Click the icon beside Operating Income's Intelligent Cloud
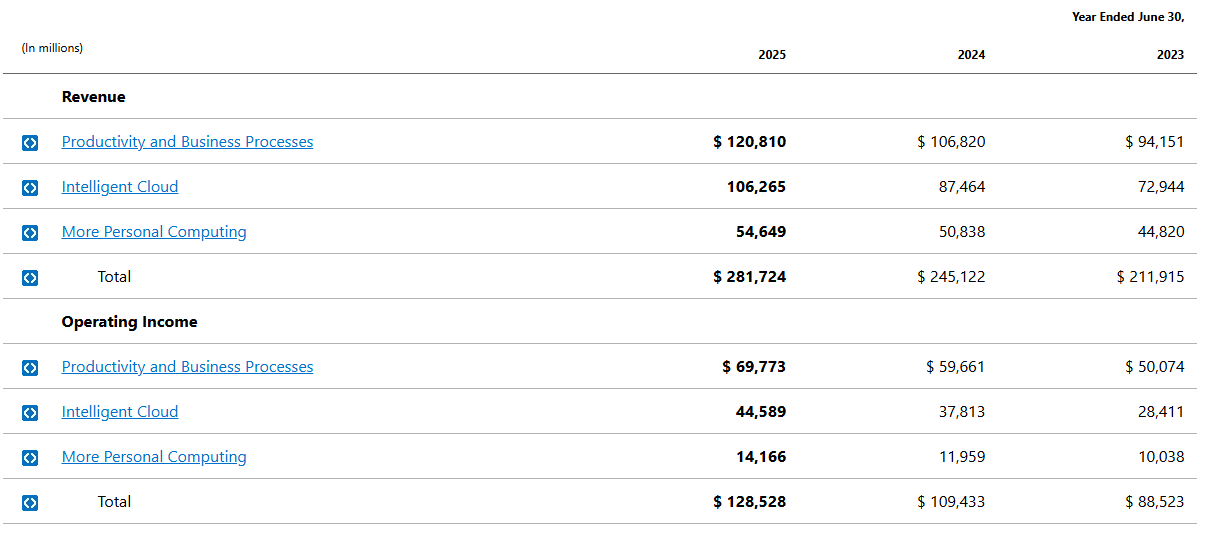 [x=30, y=413]
